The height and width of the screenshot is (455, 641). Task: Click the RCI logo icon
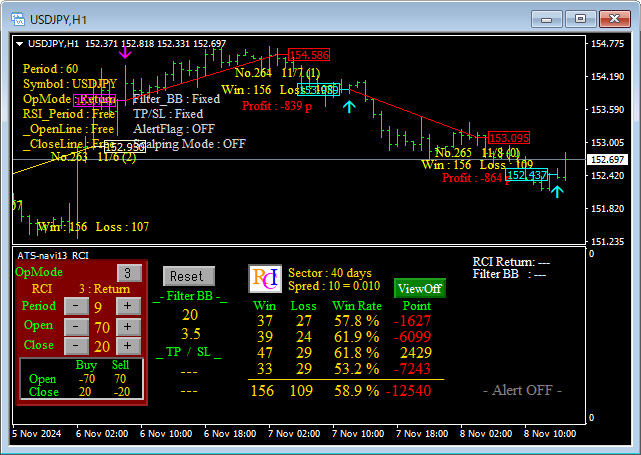pos(265,278)
